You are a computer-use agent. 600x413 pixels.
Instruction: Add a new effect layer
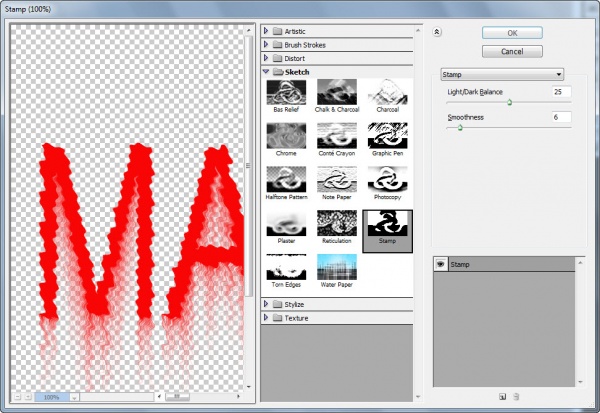pyautogui.click(x=502, y=397)
